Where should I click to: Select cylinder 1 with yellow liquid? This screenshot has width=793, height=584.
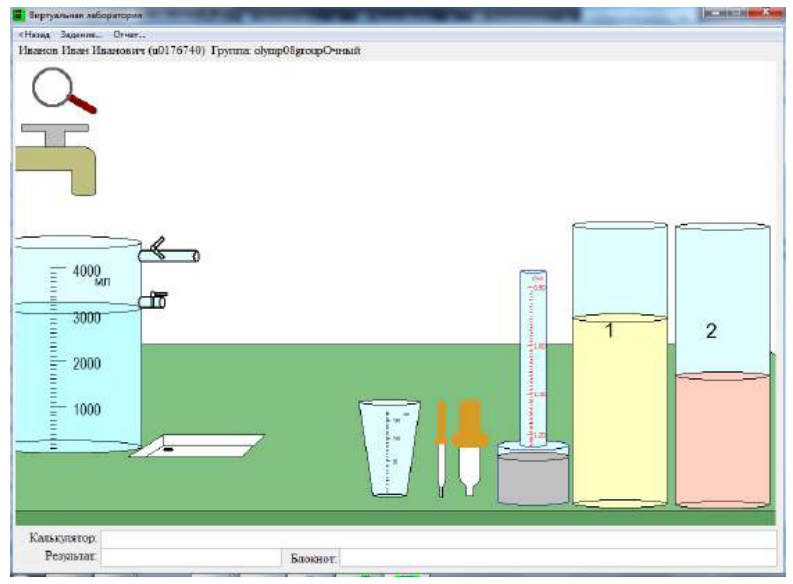click(620, 364)
